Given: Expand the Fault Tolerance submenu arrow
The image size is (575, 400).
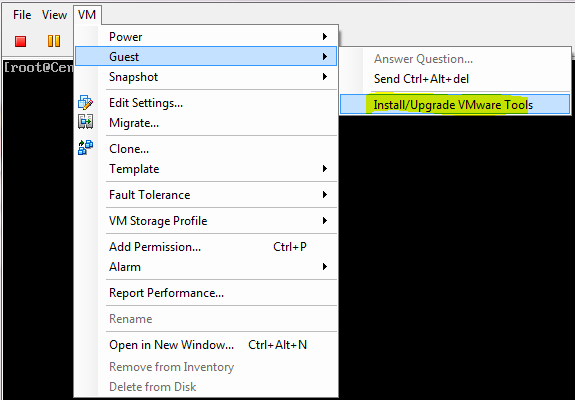Looking at the screenshot, I should click(325, 195).
